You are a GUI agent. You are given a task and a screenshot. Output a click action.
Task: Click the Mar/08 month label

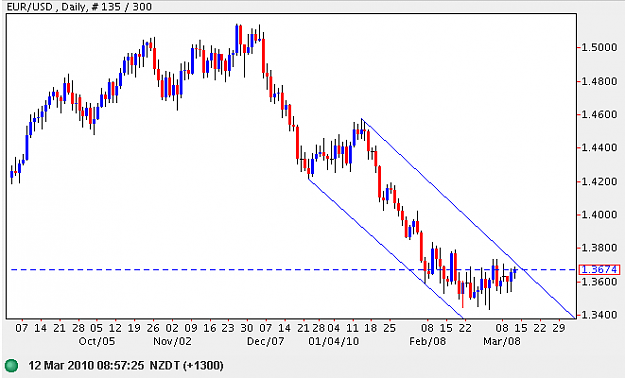pyautogui.click(x=502, y=341)
